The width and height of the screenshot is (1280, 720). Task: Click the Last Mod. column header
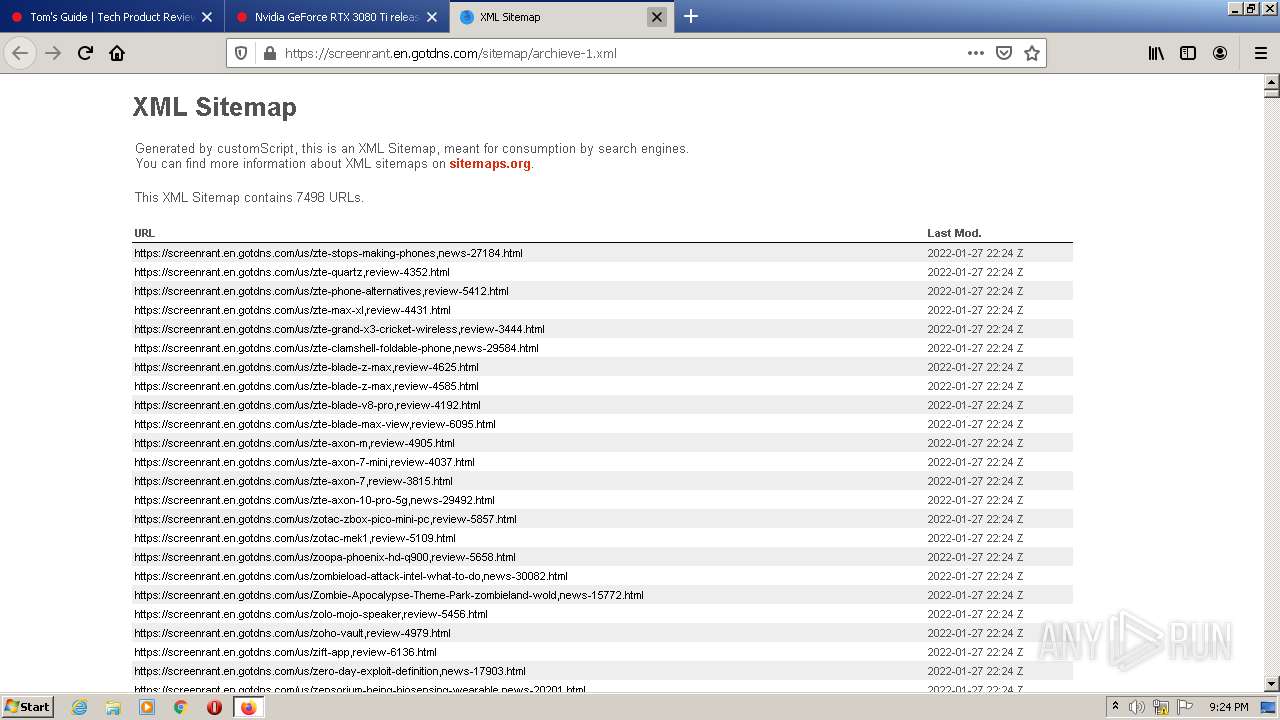tap(954, 233)
